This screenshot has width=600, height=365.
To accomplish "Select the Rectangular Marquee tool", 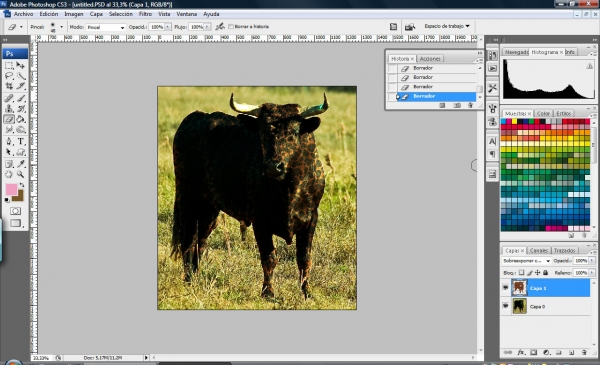I will pyautogui.click(x=9, y=66).
